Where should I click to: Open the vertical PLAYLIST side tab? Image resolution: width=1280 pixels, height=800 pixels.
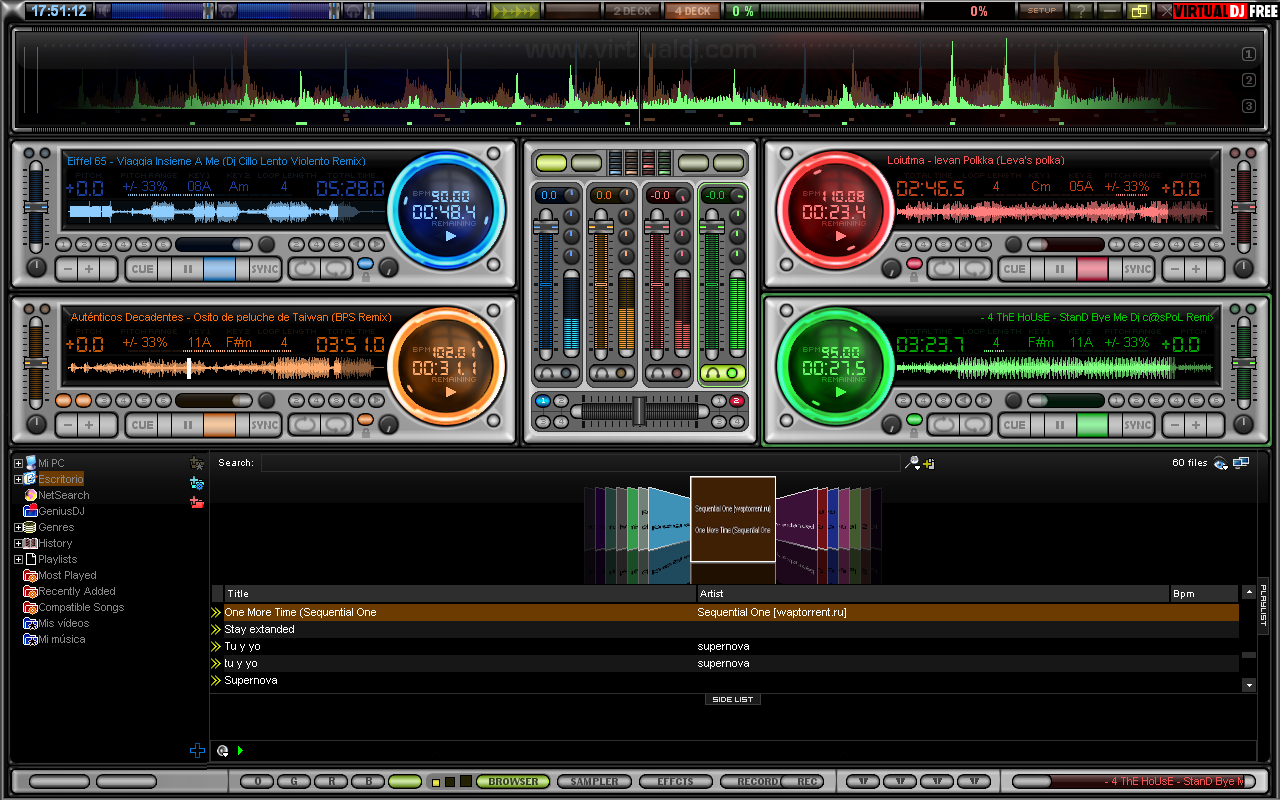point(1263,605)
